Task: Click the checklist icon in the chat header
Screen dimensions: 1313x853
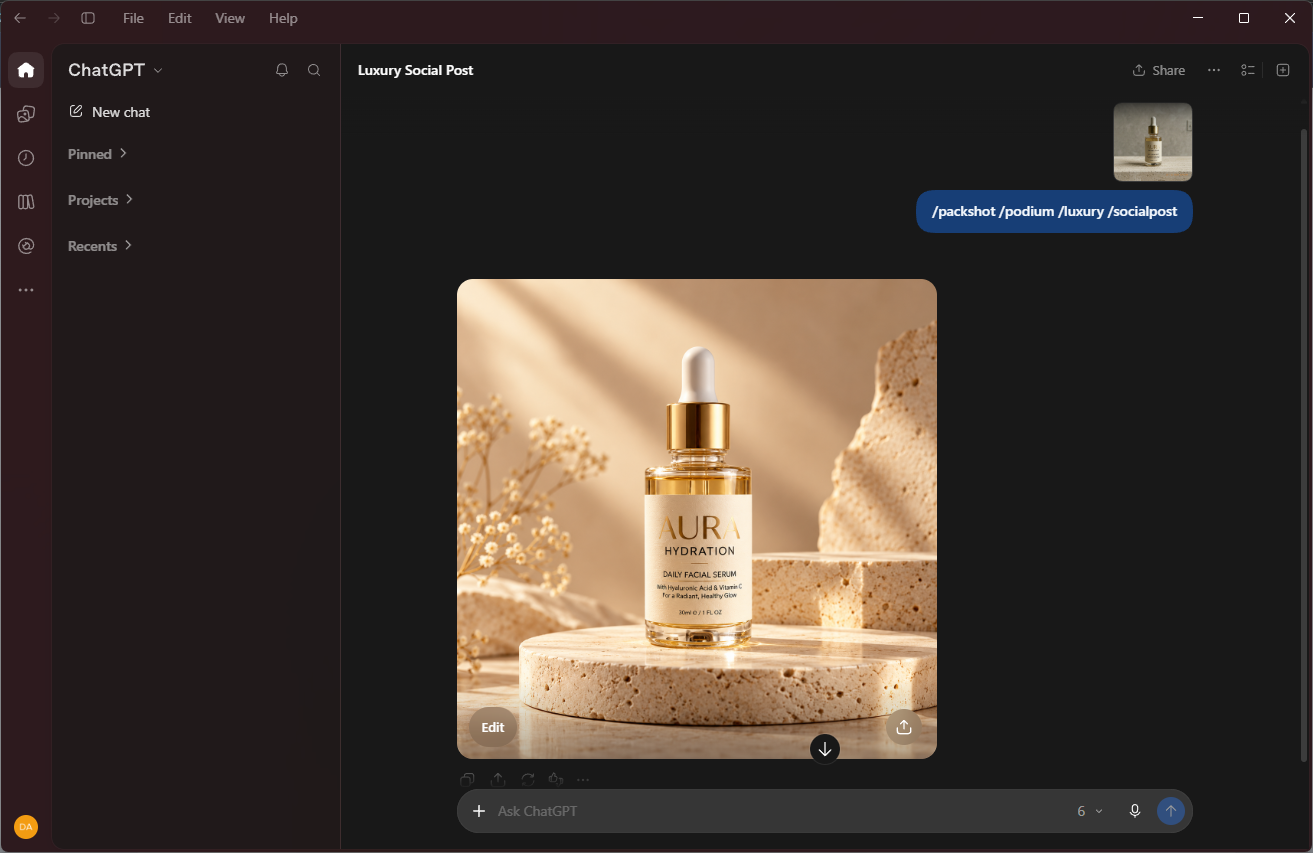Action: (x=1248, y=70)
